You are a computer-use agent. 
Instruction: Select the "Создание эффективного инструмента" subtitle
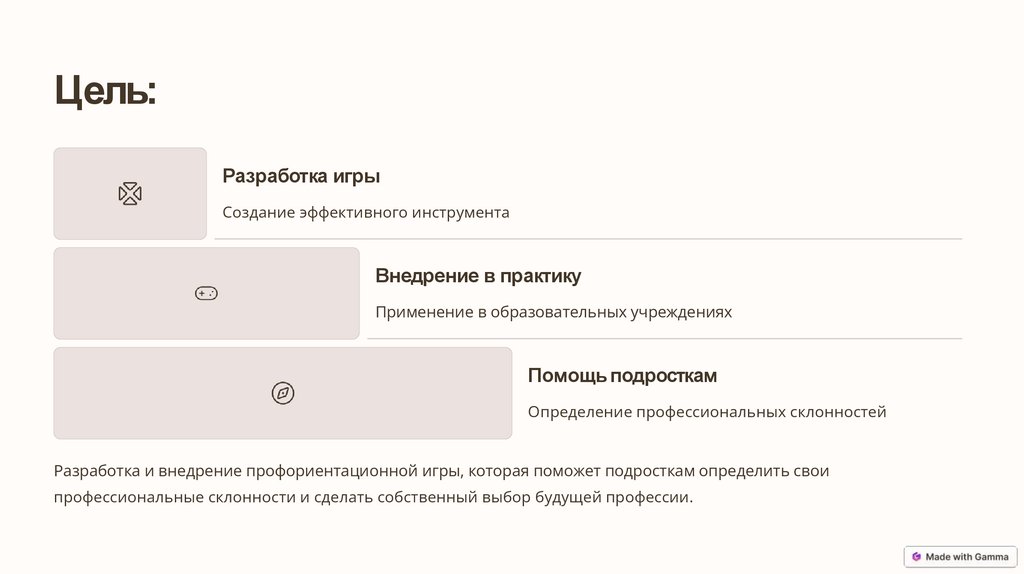[x=365, y=212]
